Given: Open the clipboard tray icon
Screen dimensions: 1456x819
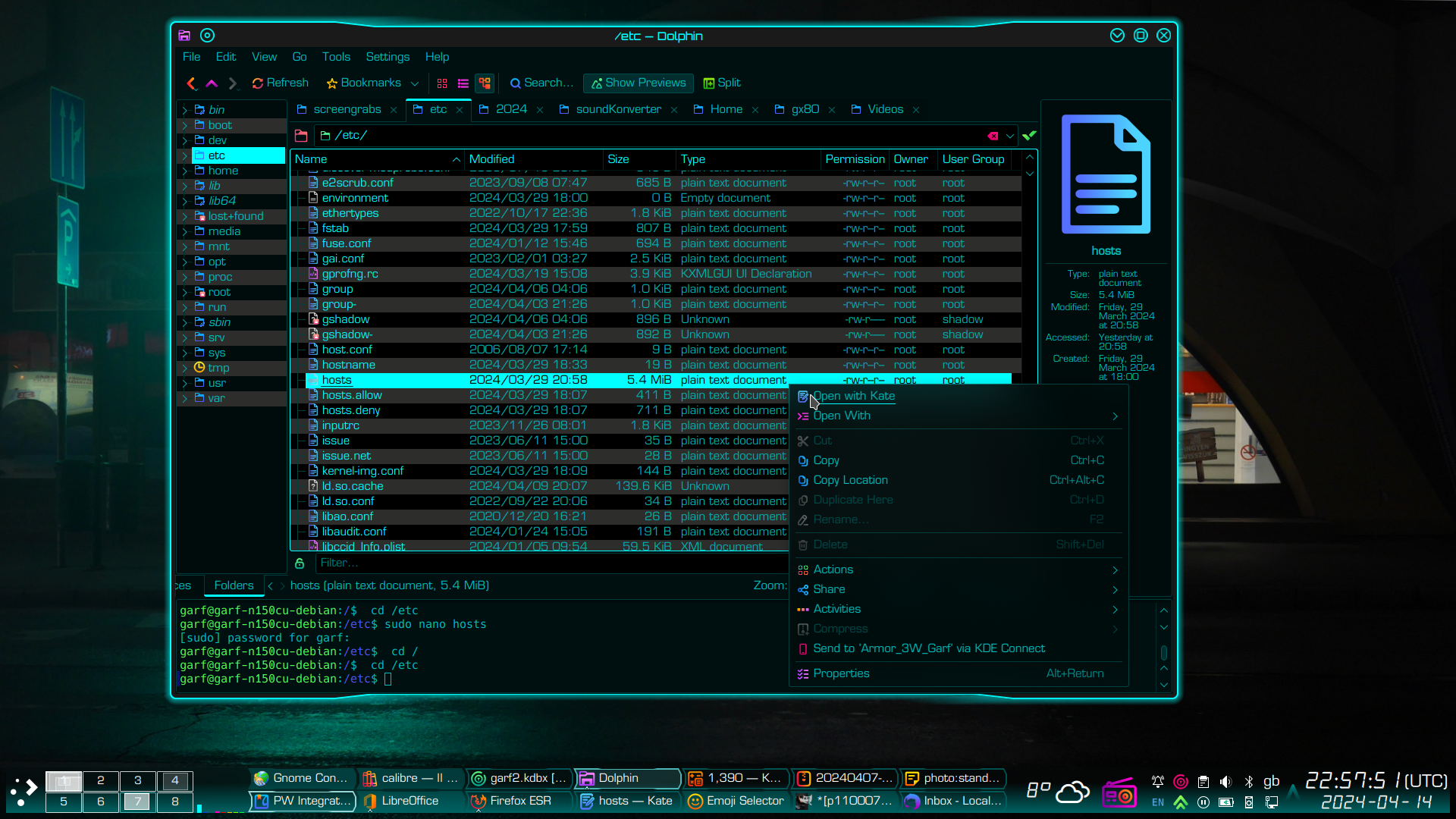Looking at the screenshot, I should pos(1203,782).
